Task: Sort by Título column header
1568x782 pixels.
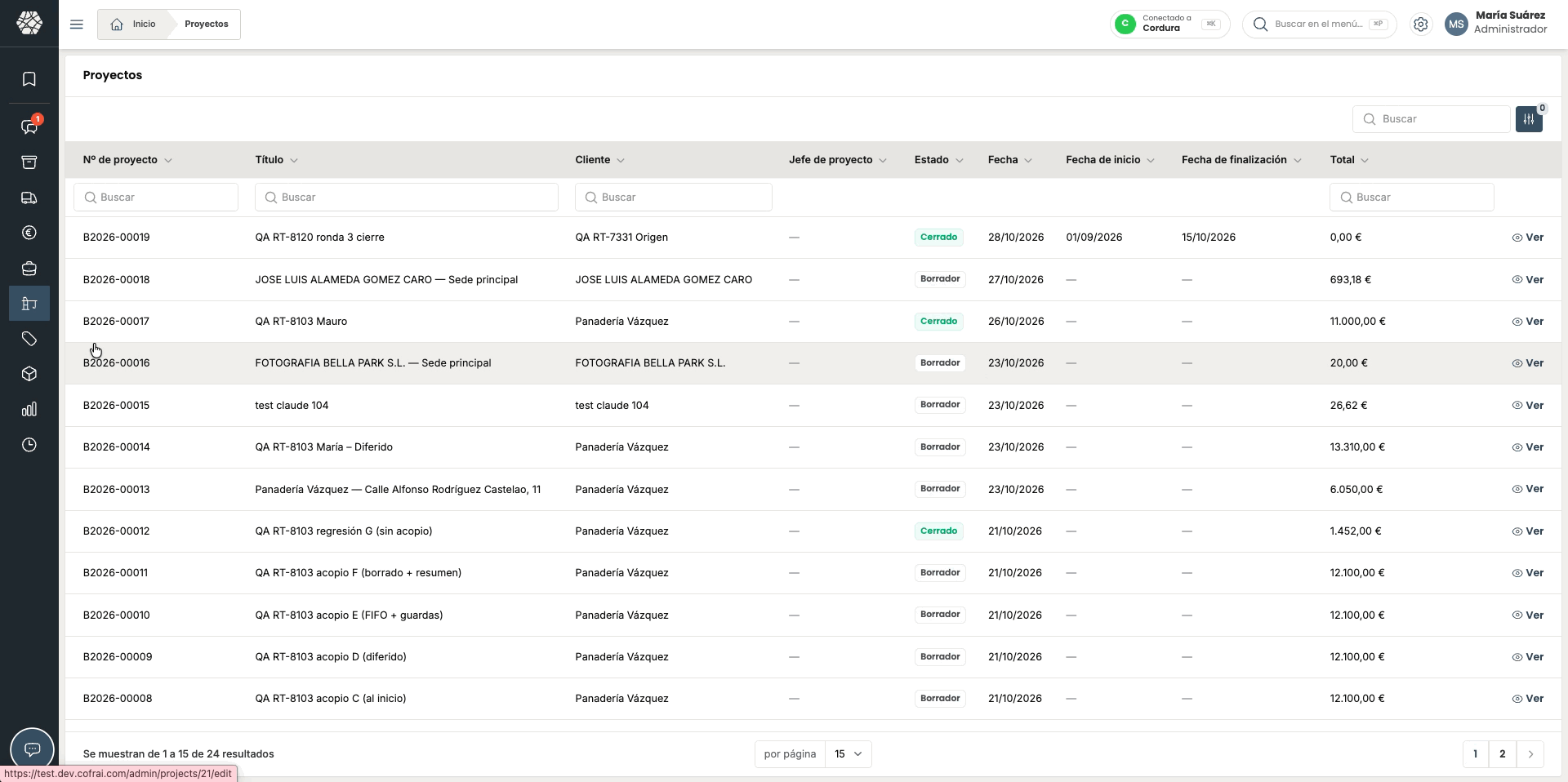Action: [276, 160]
